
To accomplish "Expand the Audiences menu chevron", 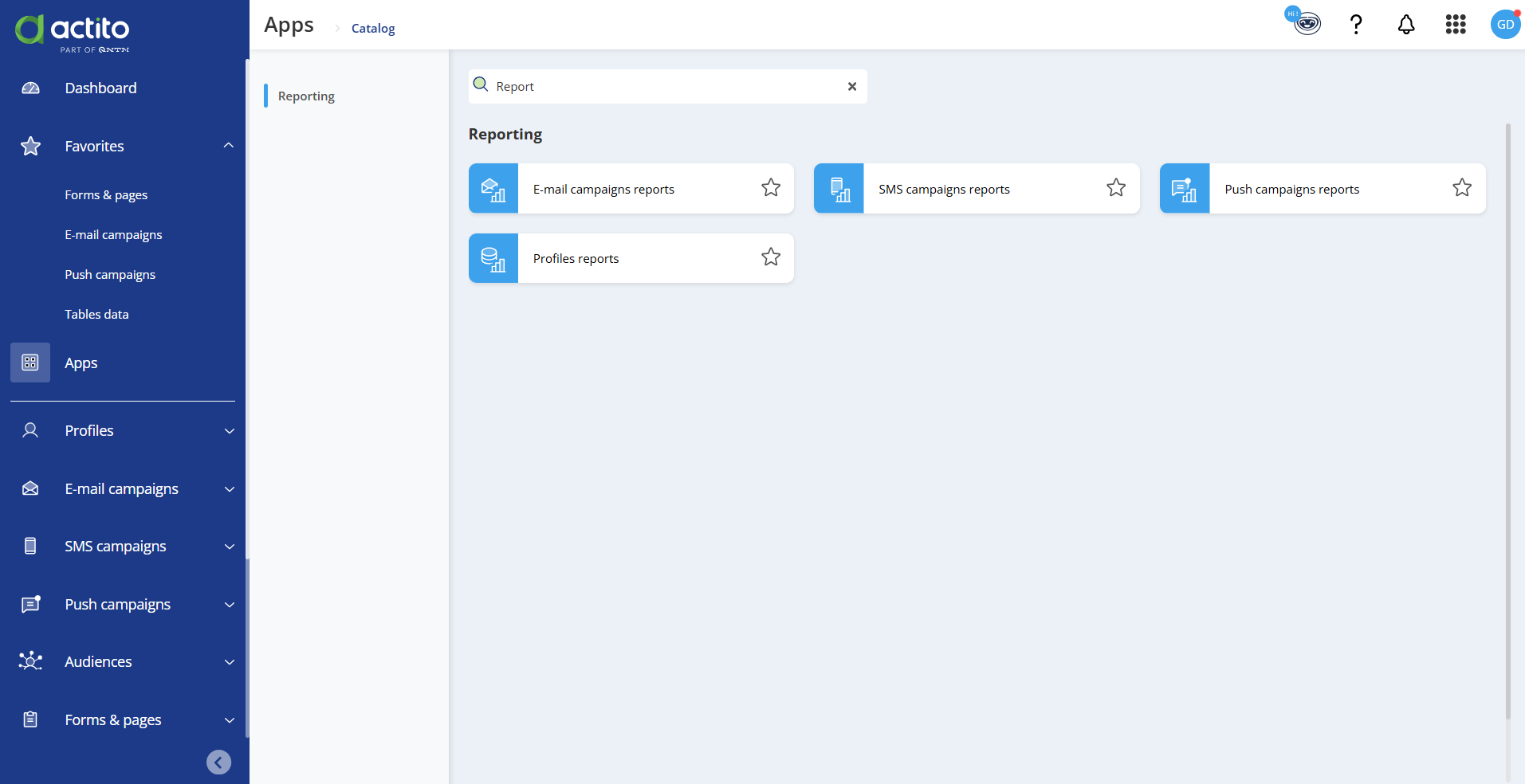I will [230, 662].
